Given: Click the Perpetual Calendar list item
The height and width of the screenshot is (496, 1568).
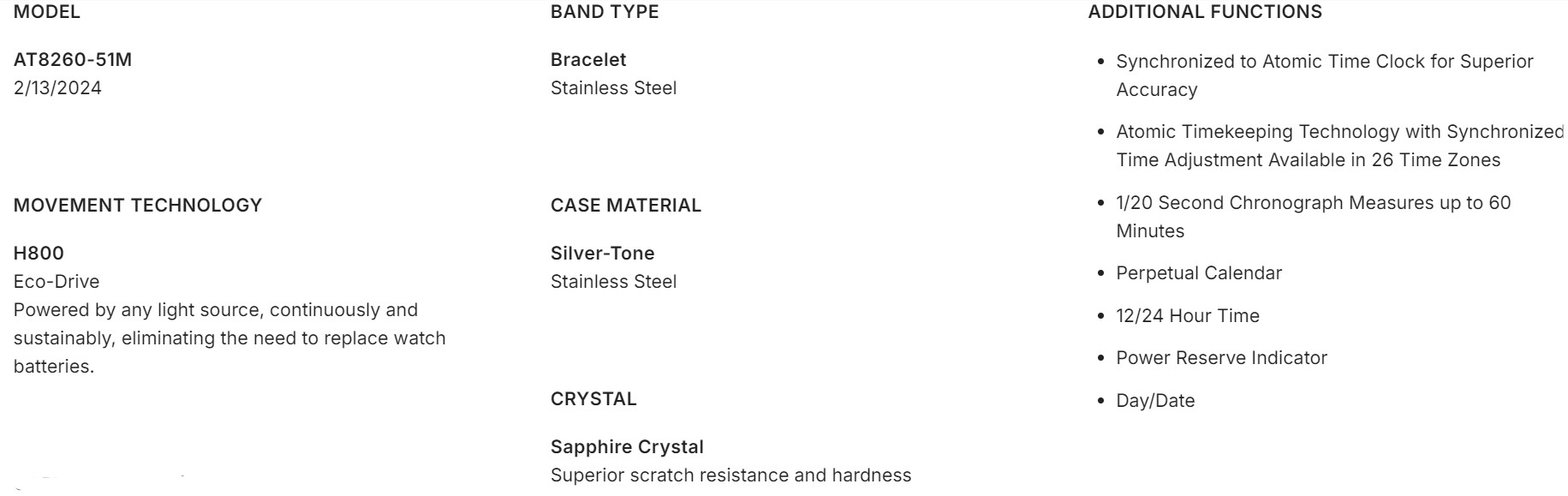Looking at the screenshot, I should [1199, 273].
